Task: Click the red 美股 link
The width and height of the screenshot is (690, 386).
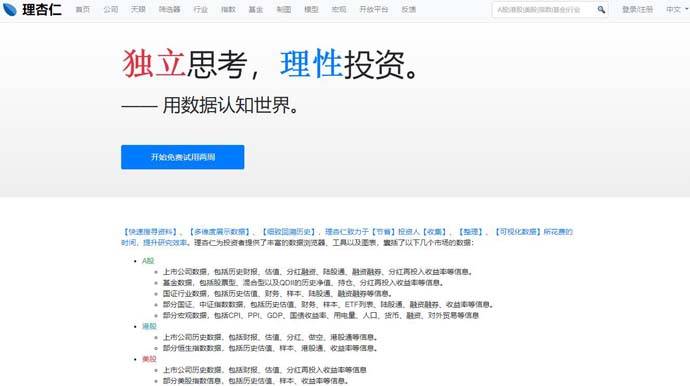Action: [x=149, y=359]
